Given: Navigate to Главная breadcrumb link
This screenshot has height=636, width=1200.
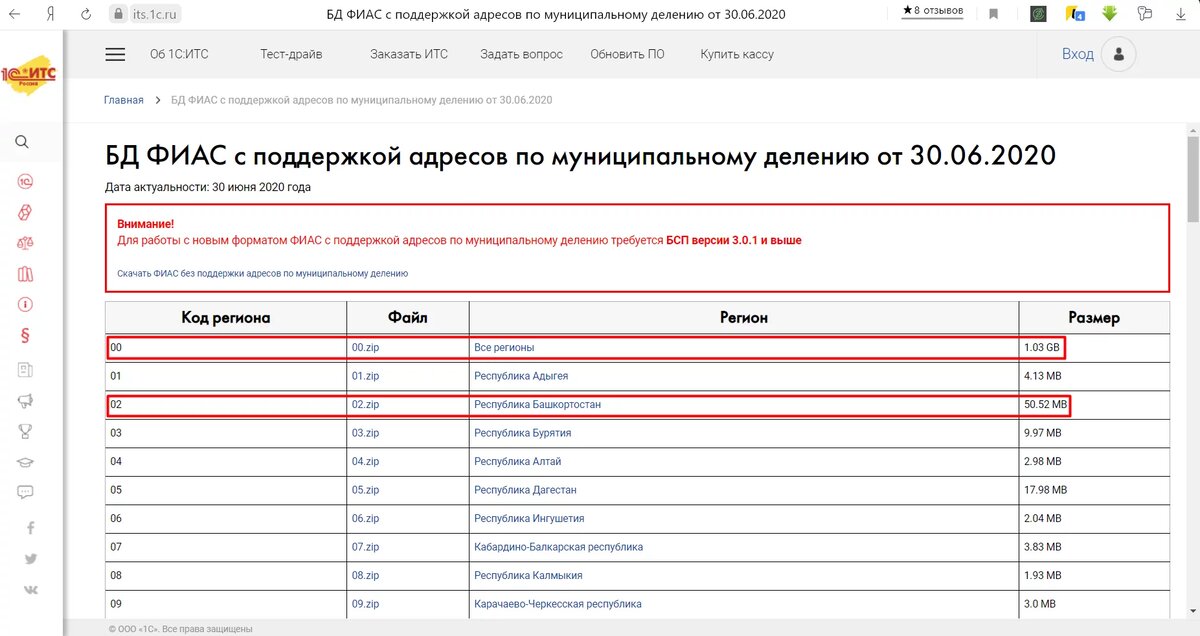Looking at the screenshot, I should pos(123,100).
